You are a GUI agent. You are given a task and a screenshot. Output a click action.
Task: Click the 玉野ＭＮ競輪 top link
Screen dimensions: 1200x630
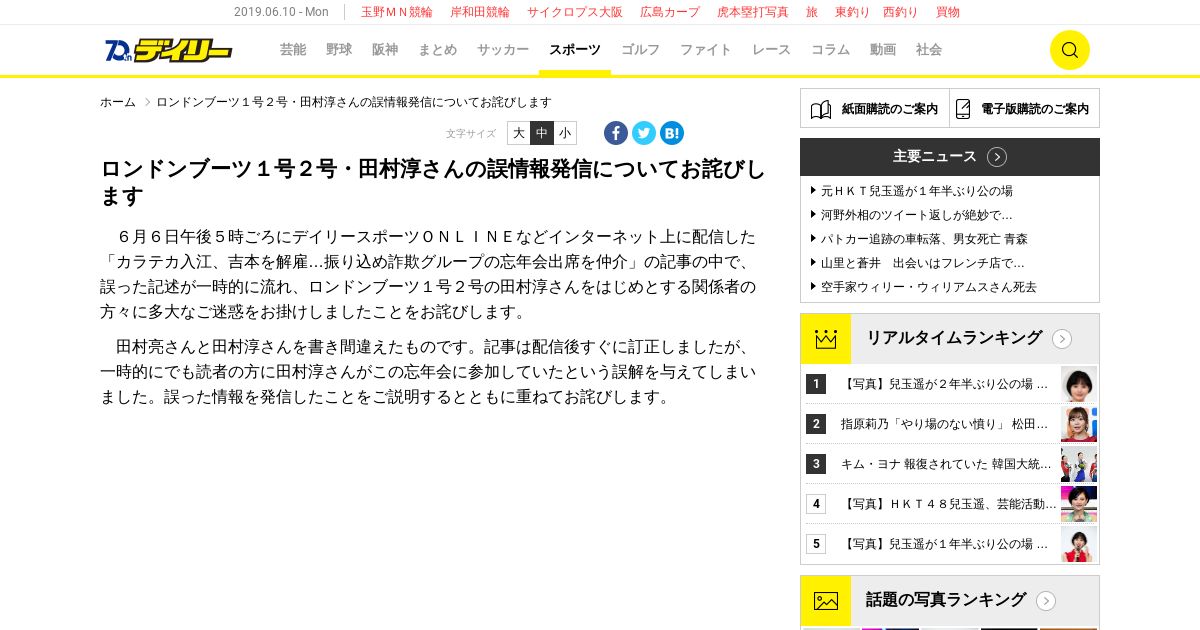click(397, 12)
